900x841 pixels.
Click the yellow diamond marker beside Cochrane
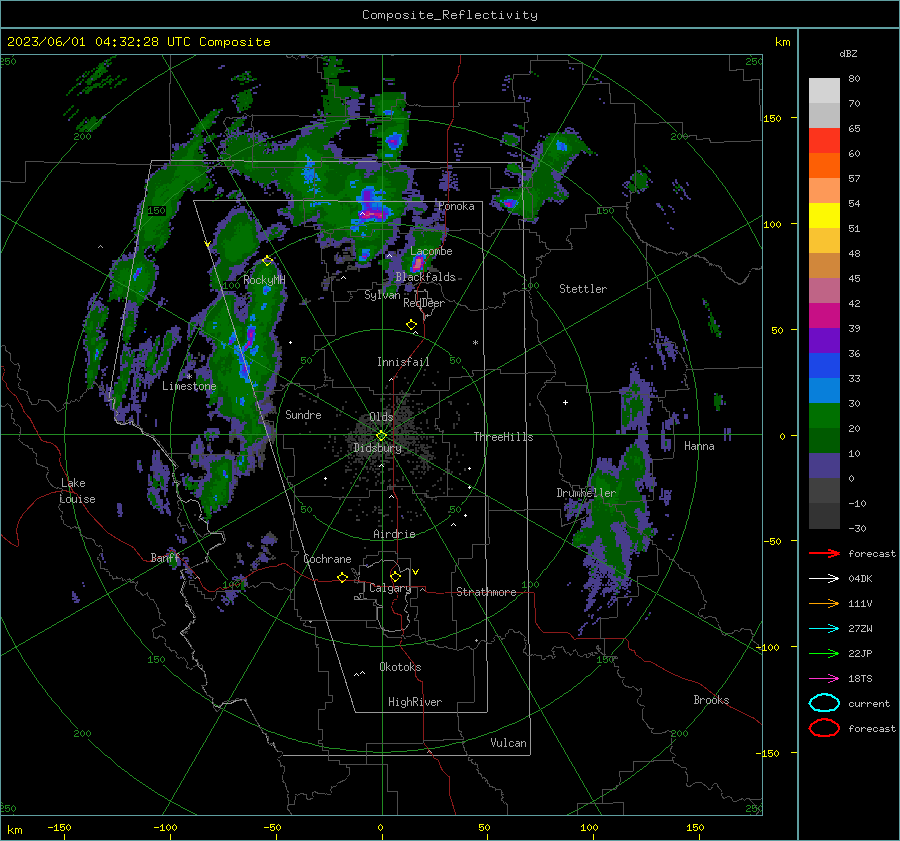coord(342,577)
